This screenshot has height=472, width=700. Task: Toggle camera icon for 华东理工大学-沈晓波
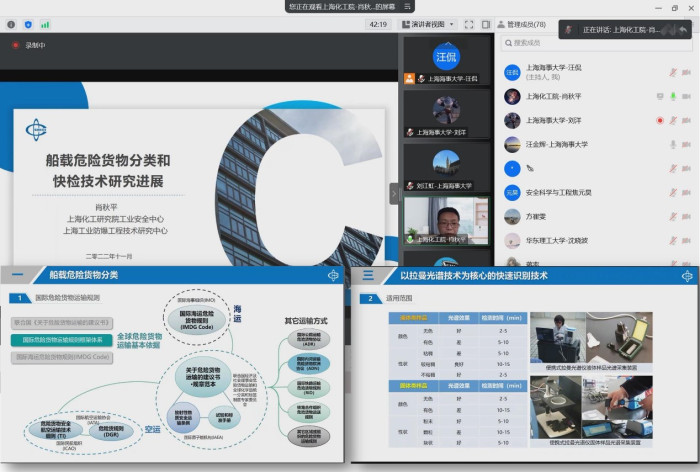[686, 241]
